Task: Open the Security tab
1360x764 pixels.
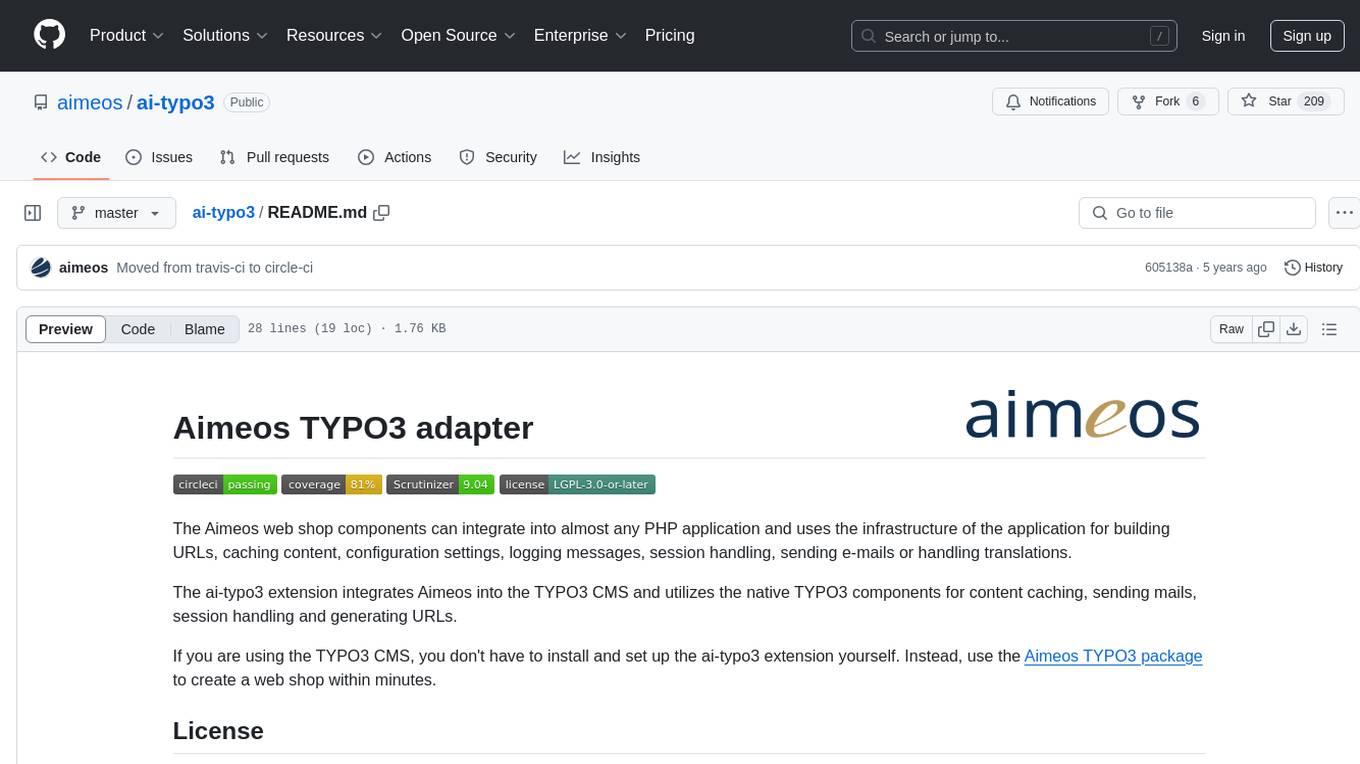Action: pos(498,157)
